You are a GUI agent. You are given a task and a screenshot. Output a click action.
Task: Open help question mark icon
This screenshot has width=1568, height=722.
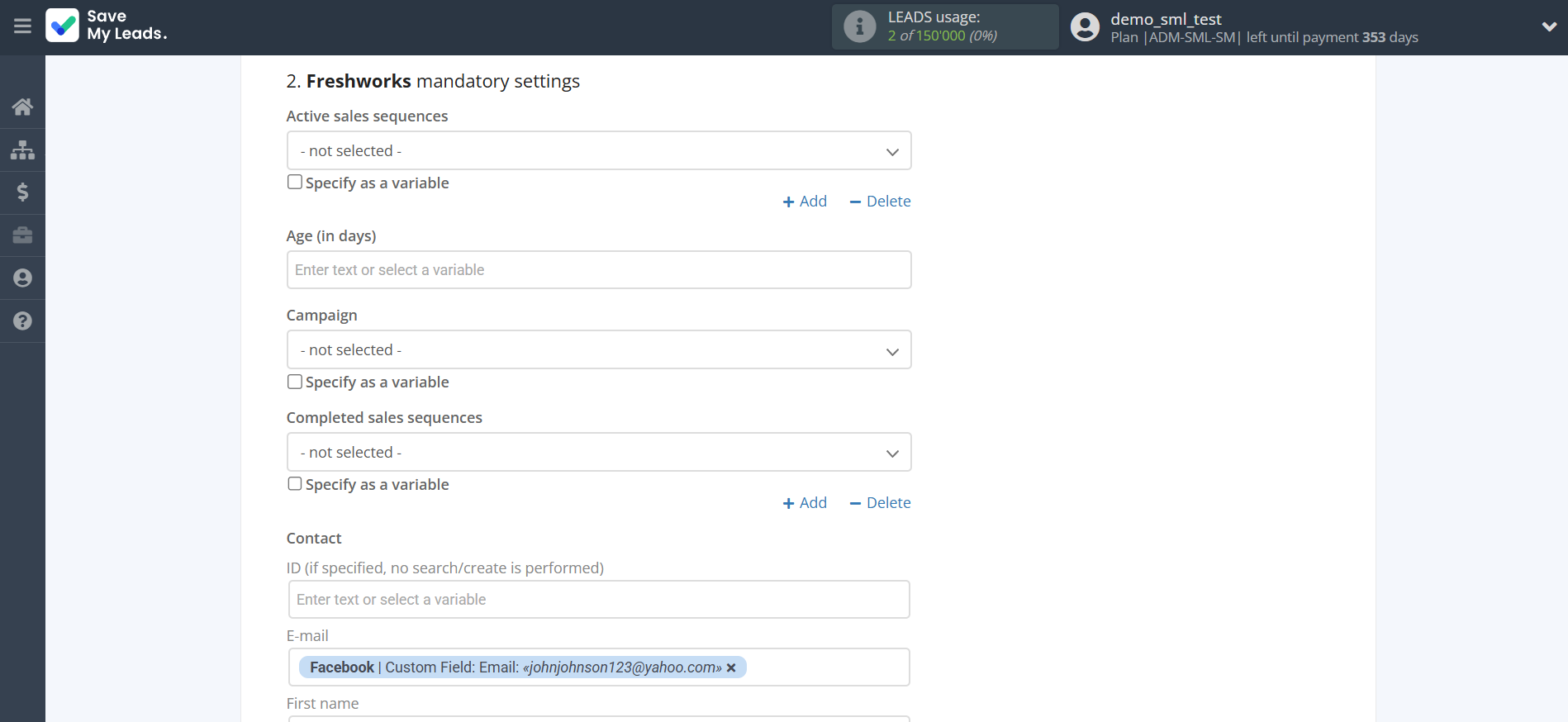tap(22, 321)
